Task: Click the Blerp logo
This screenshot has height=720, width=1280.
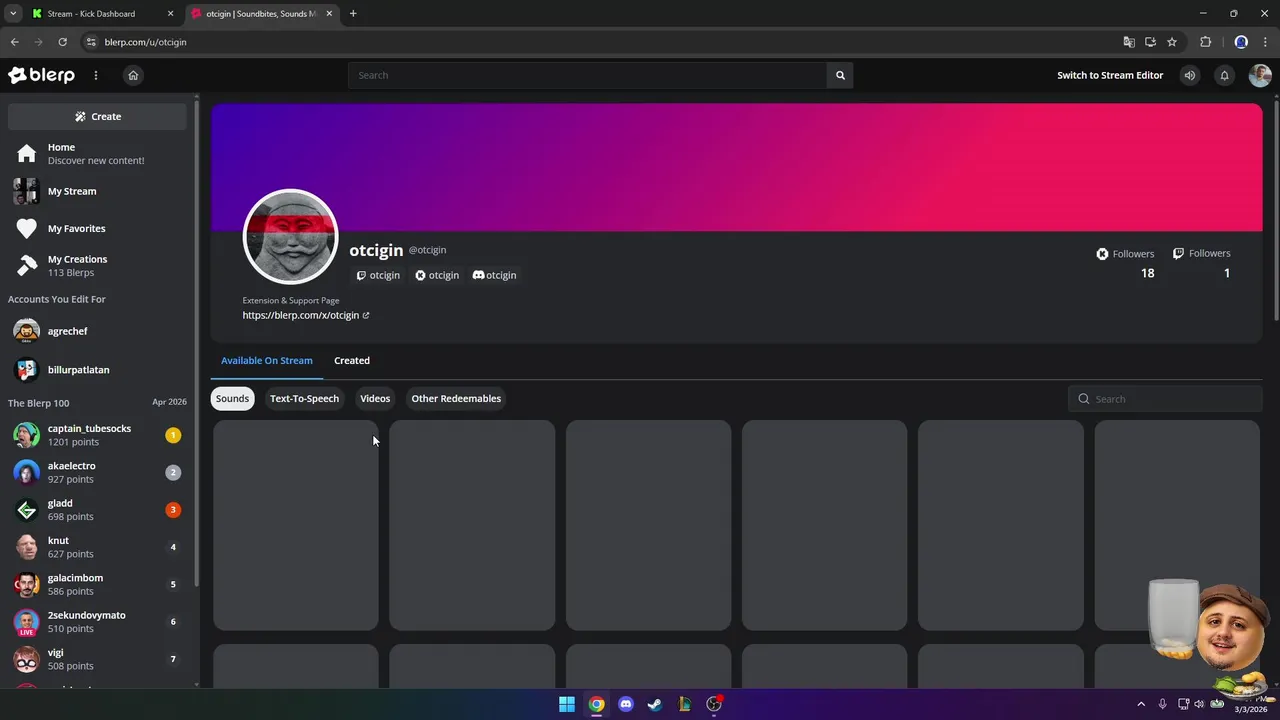Action: (x=41, y=75)
